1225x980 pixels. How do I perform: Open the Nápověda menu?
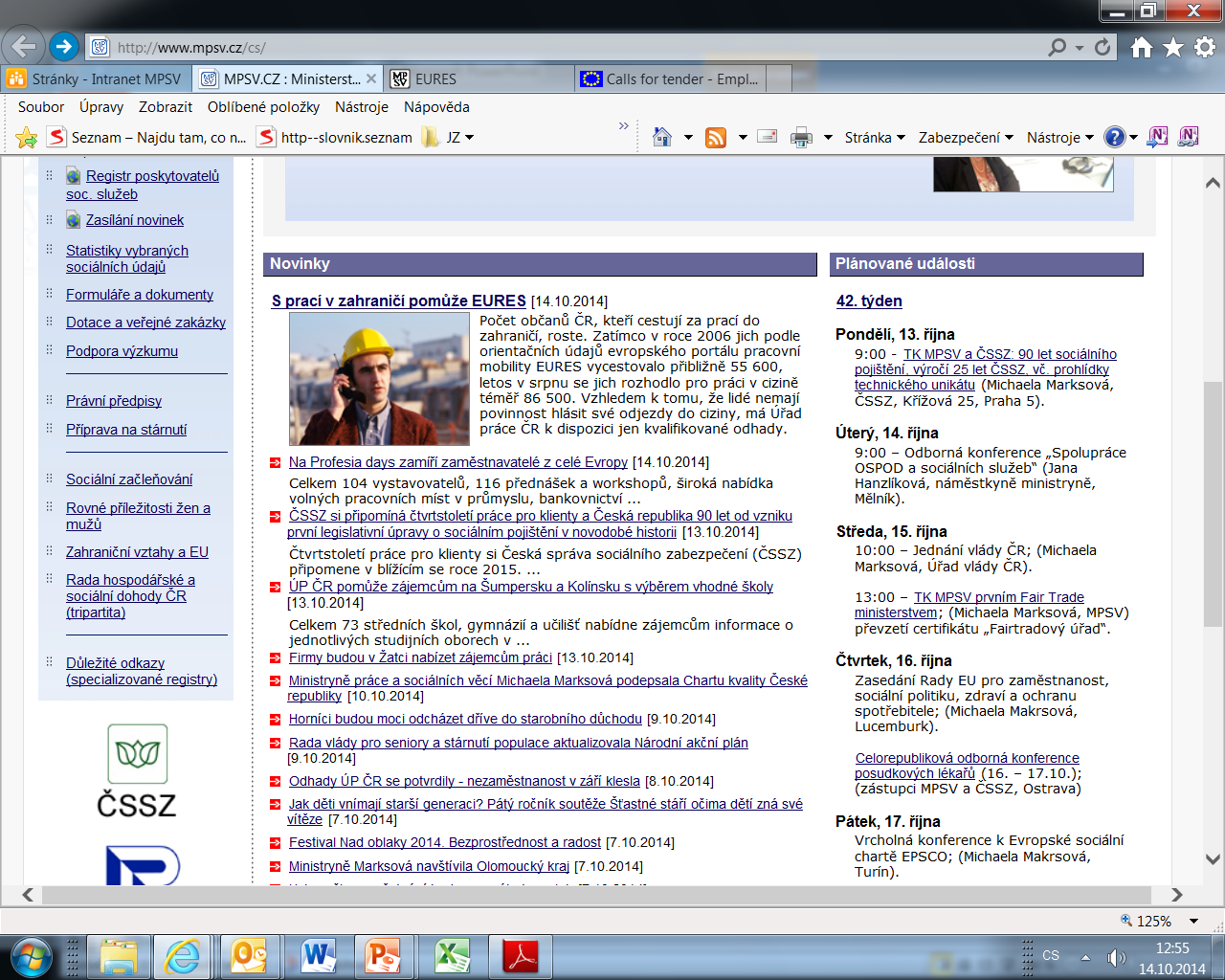tap(436, 107)
